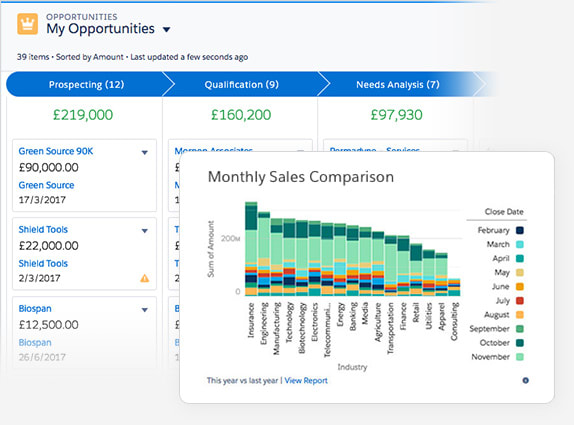This screenshot has width=574, height=425.
Task: Click the July red legend swatch
Action: pyautogui.click(x=519, y=301)
